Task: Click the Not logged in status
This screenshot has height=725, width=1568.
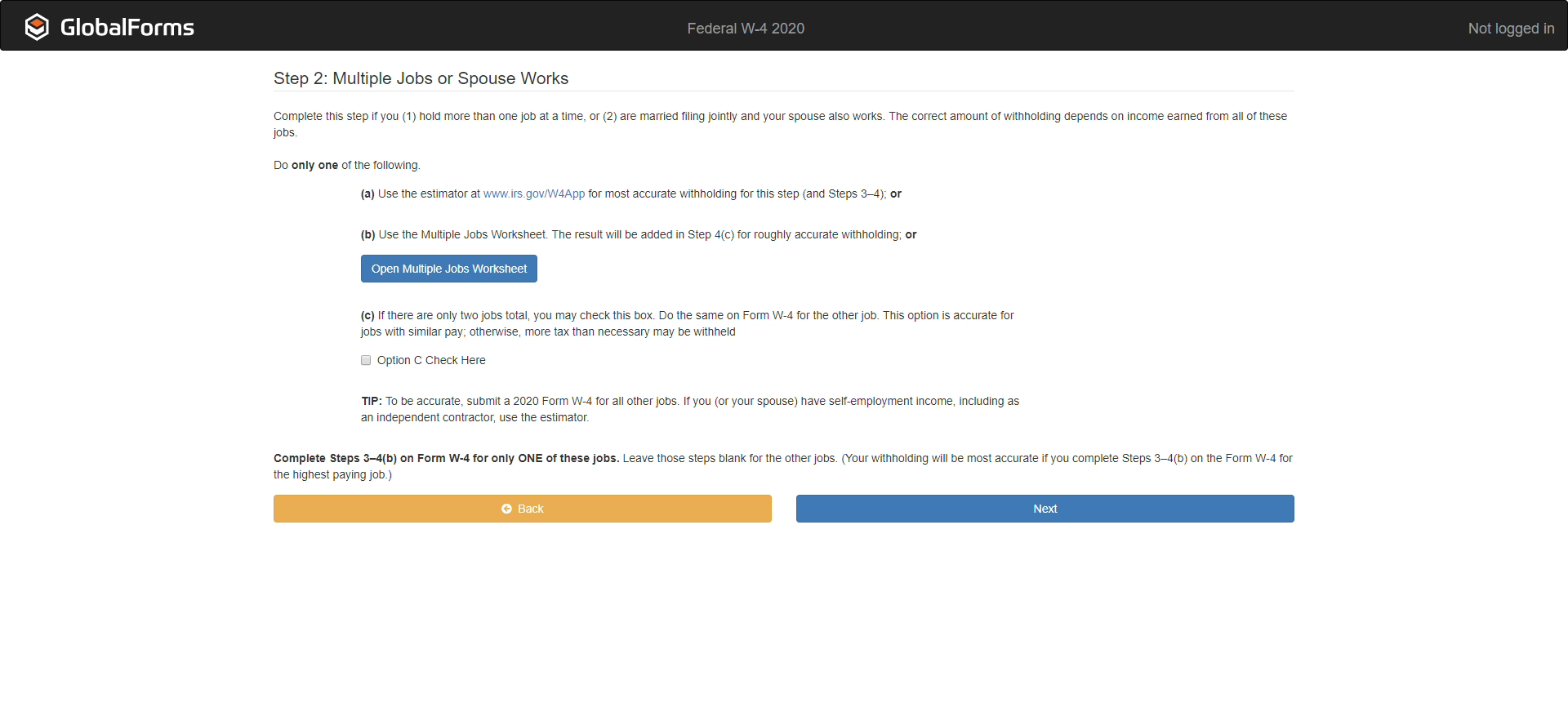Action: coord(1510,29)
